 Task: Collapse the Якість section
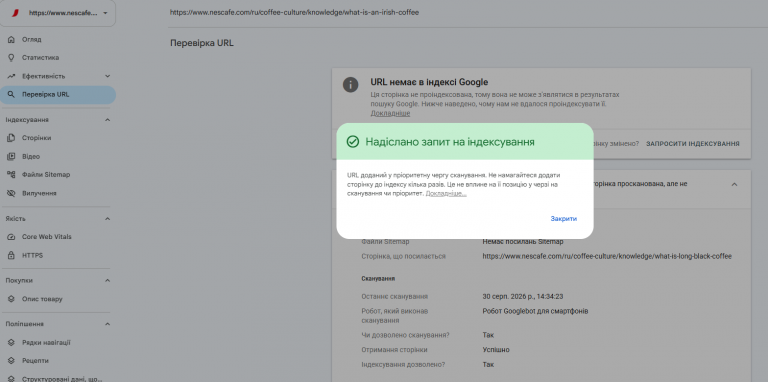[107, 219]
